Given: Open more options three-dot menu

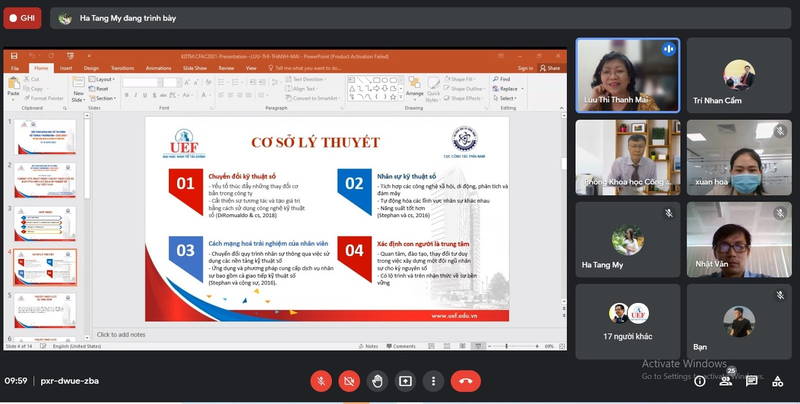Looking at the screenshot, I should [x=434, y=380].
